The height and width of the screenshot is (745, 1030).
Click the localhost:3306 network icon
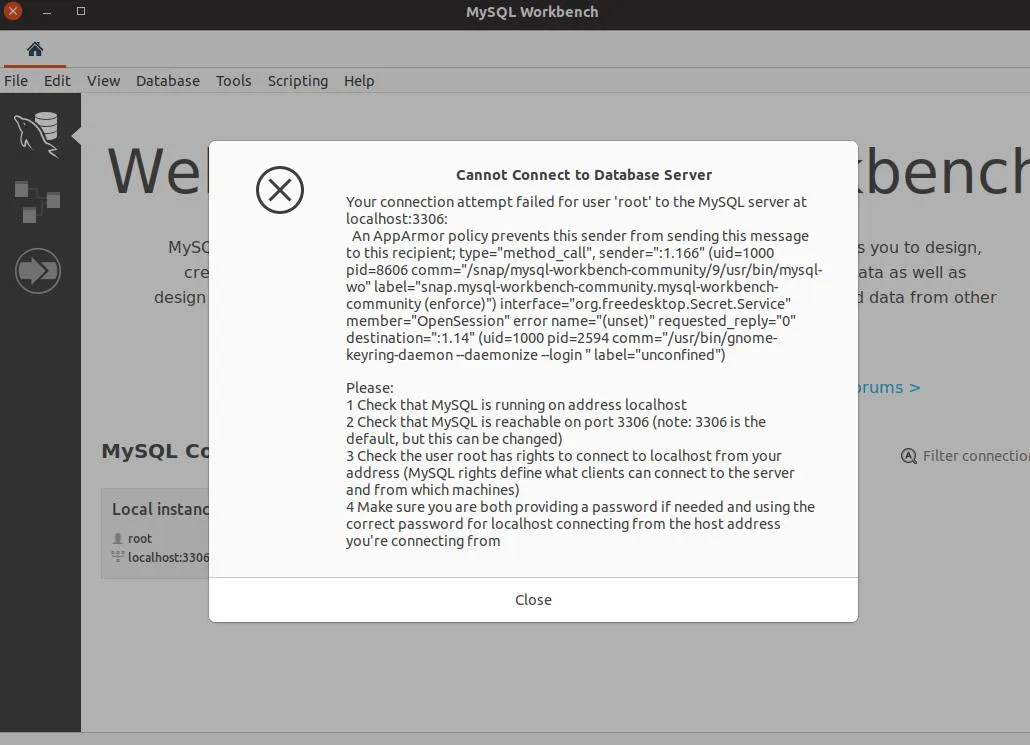click(118, 556)
